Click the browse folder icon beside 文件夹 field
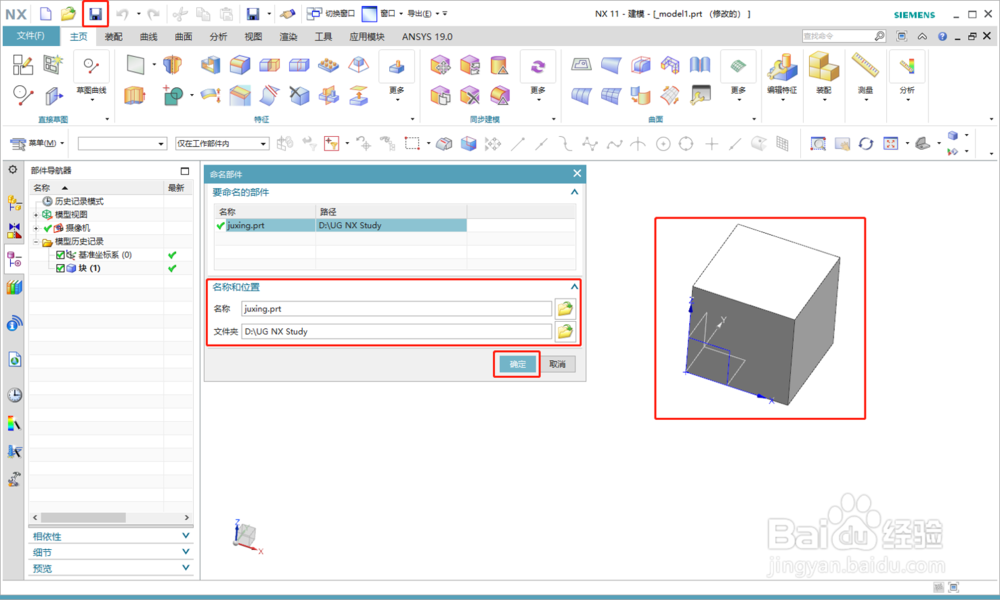This screenshot has width=1000, height=600. coord(565,332)
